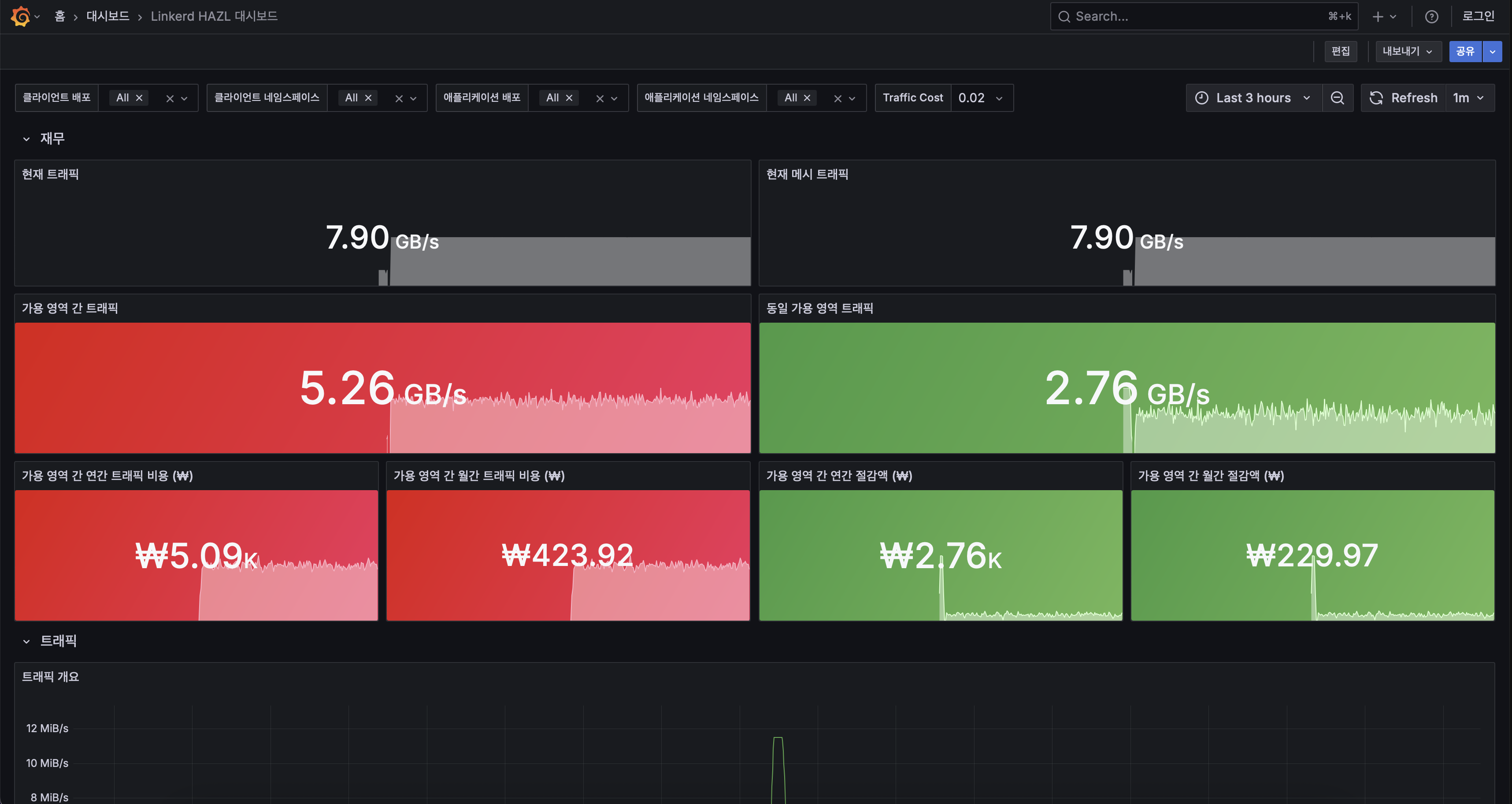
Task: Open the Last 3 hours time picker
Action: coord(1253,97)
